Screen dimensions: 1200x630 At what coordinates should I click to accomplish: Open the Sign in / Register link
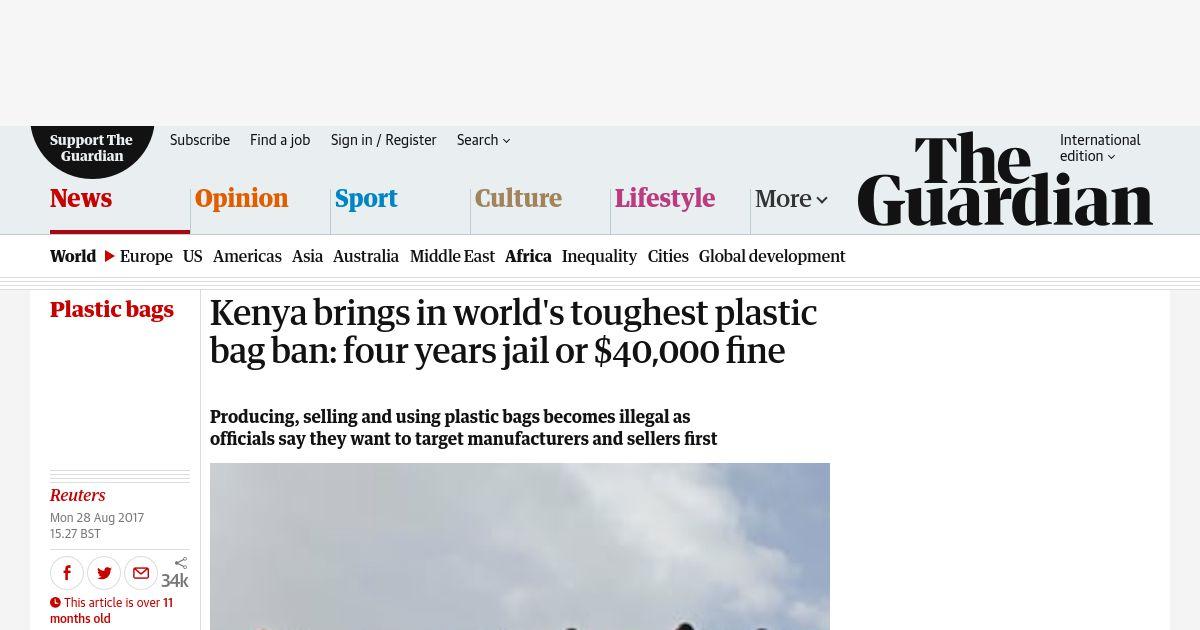383,140
